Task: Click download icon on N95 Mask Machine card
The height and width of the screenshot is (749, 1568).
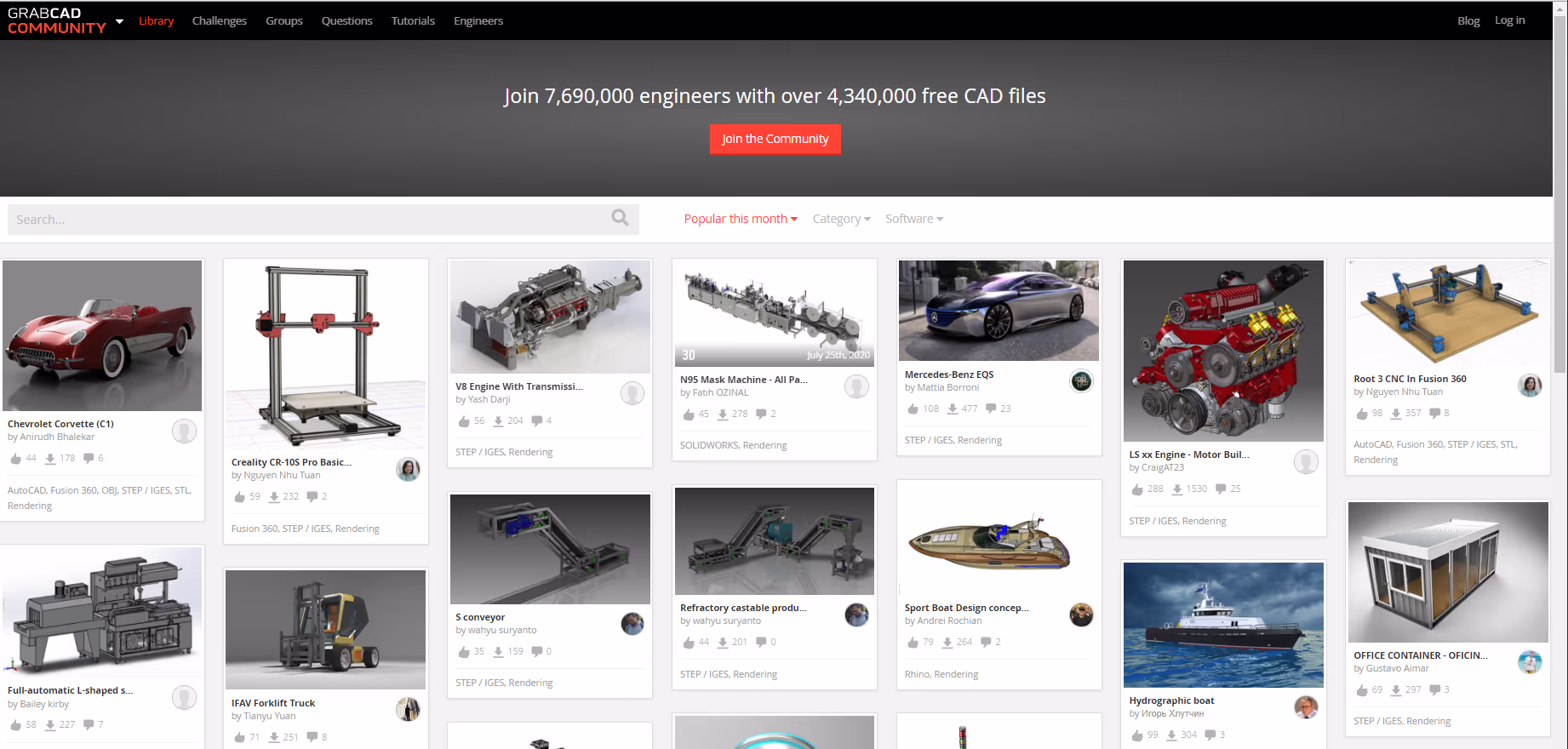Action: click(723, 415)
